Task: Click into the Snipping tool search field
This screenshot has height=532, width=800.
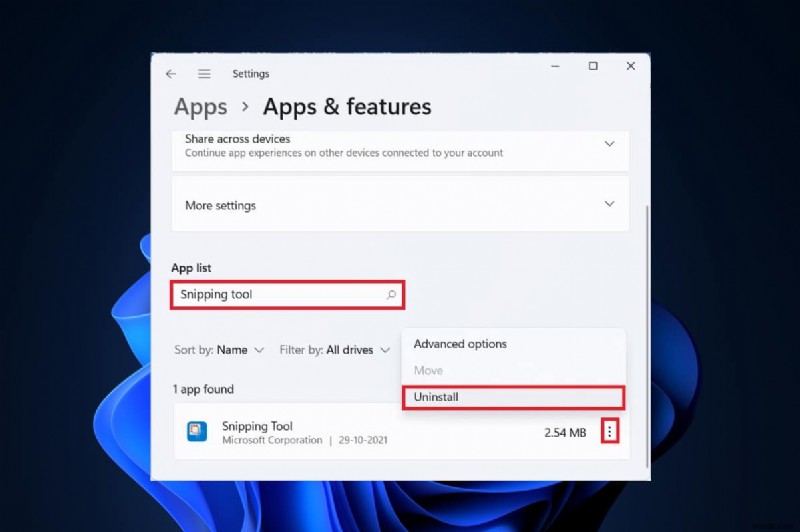Action: [x=287, y=295]
